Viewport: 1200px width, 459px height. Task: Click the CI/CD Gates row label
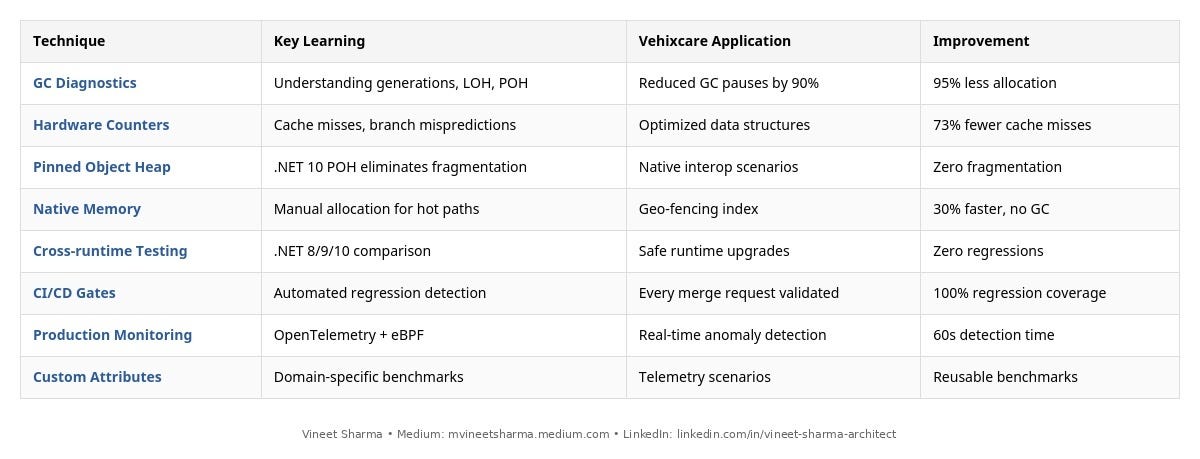74,293
